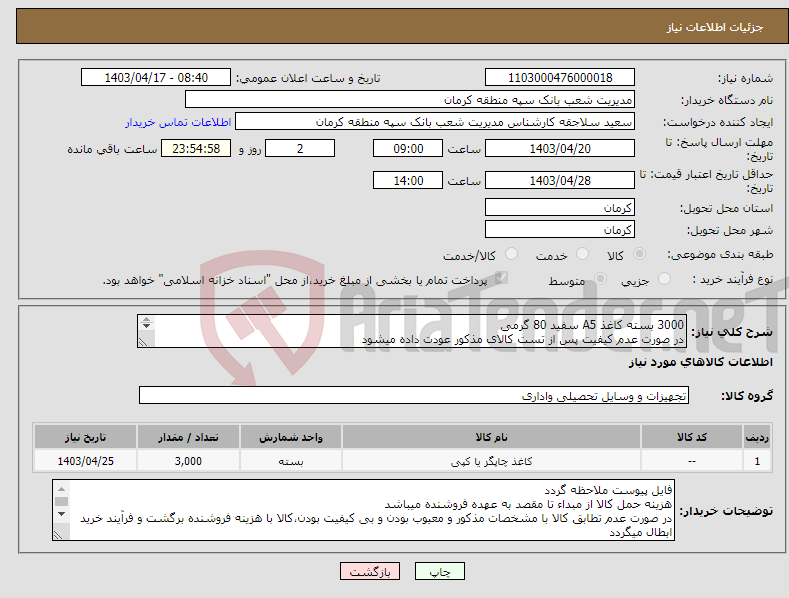Click down arrow in شرح کلی نیاز box
This screenshot has width=789, height=598.
(146, 326)
